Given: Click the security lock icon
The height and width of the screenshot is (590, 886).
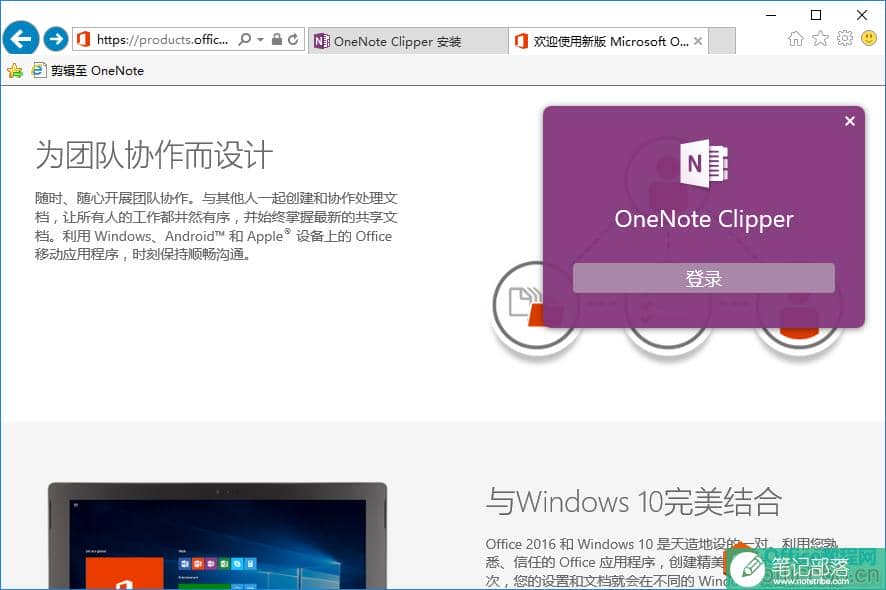Looking at the screenshot, I should 277,39.
